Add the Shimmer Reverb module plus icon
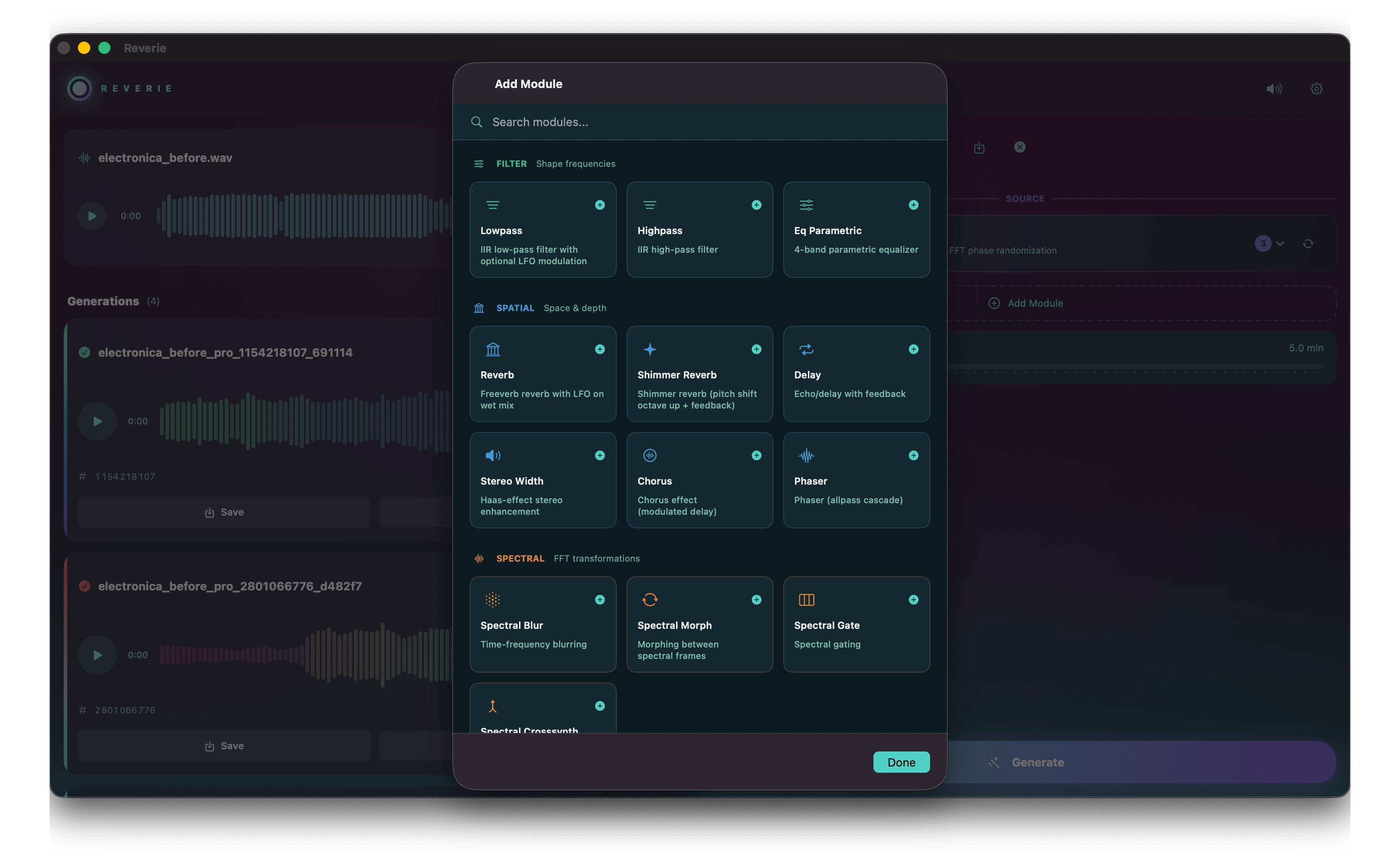The width and height of the screenshot is (1400, 863). tap(757, 349)
